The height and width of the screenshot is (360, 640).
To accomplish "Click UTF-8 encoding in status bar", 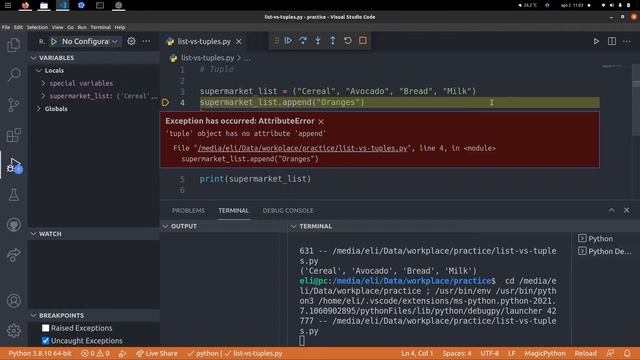I will click(489, 353).
